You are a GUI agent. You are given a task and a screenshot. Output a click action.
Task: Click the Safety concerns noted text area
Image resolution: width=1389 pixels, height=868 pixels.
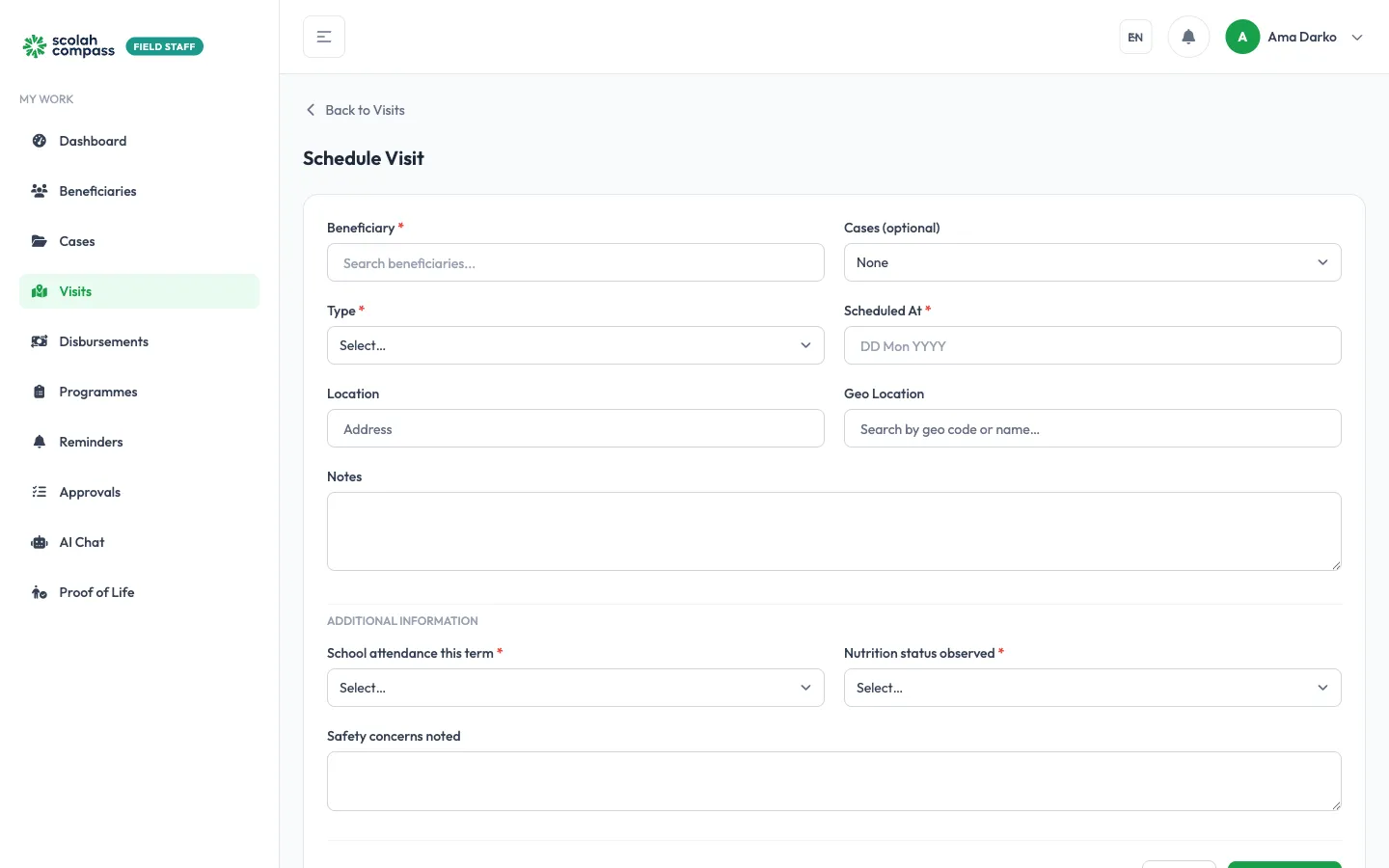tap(833, 781)
